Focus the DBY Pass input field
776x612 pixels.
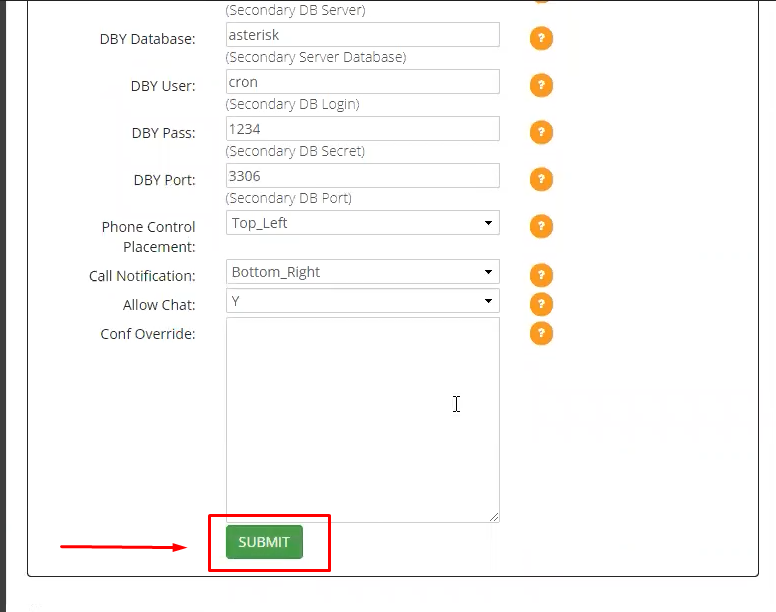tap(362, 129)
